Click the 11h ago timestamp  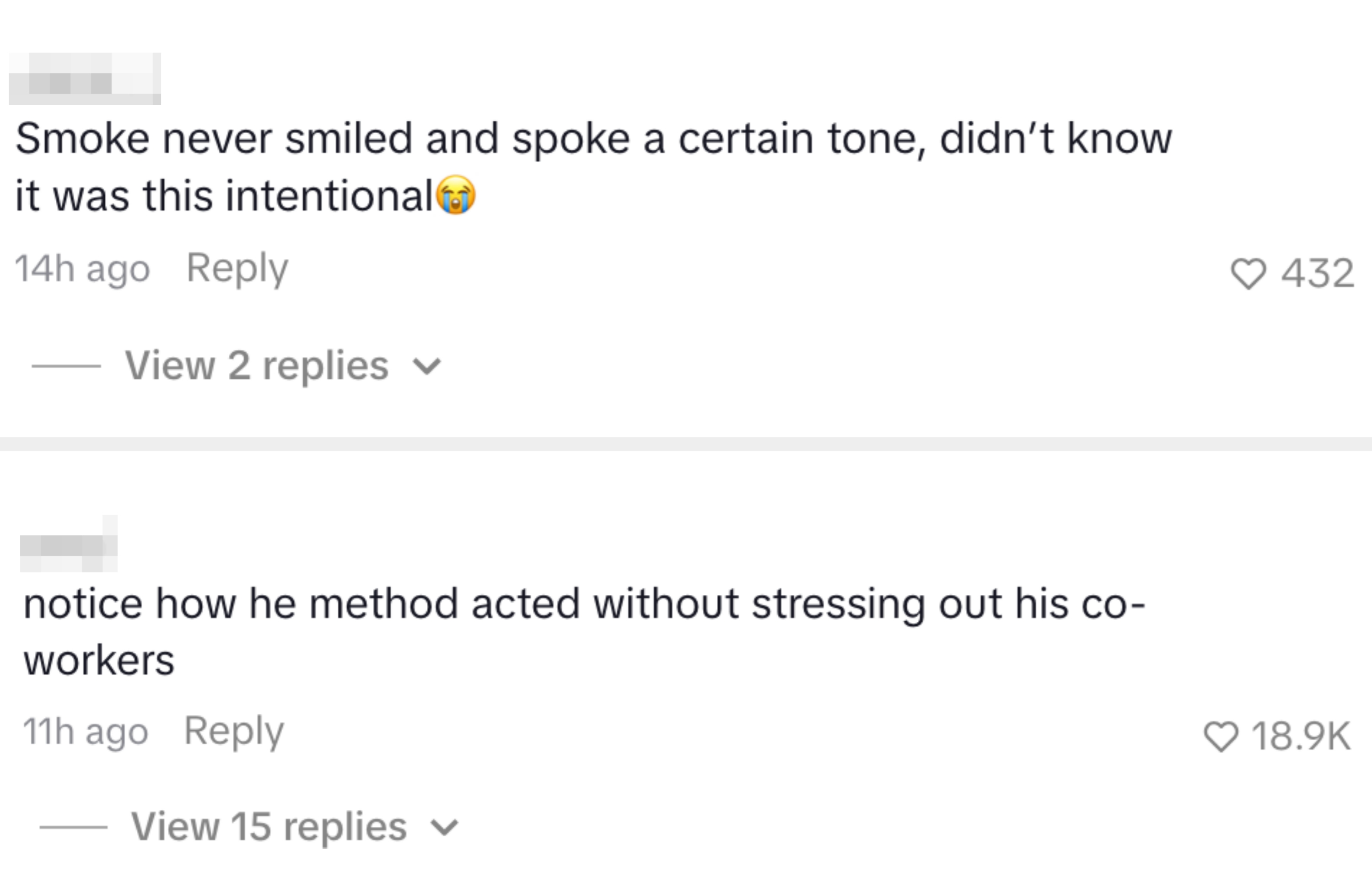[x=85, y=732]
